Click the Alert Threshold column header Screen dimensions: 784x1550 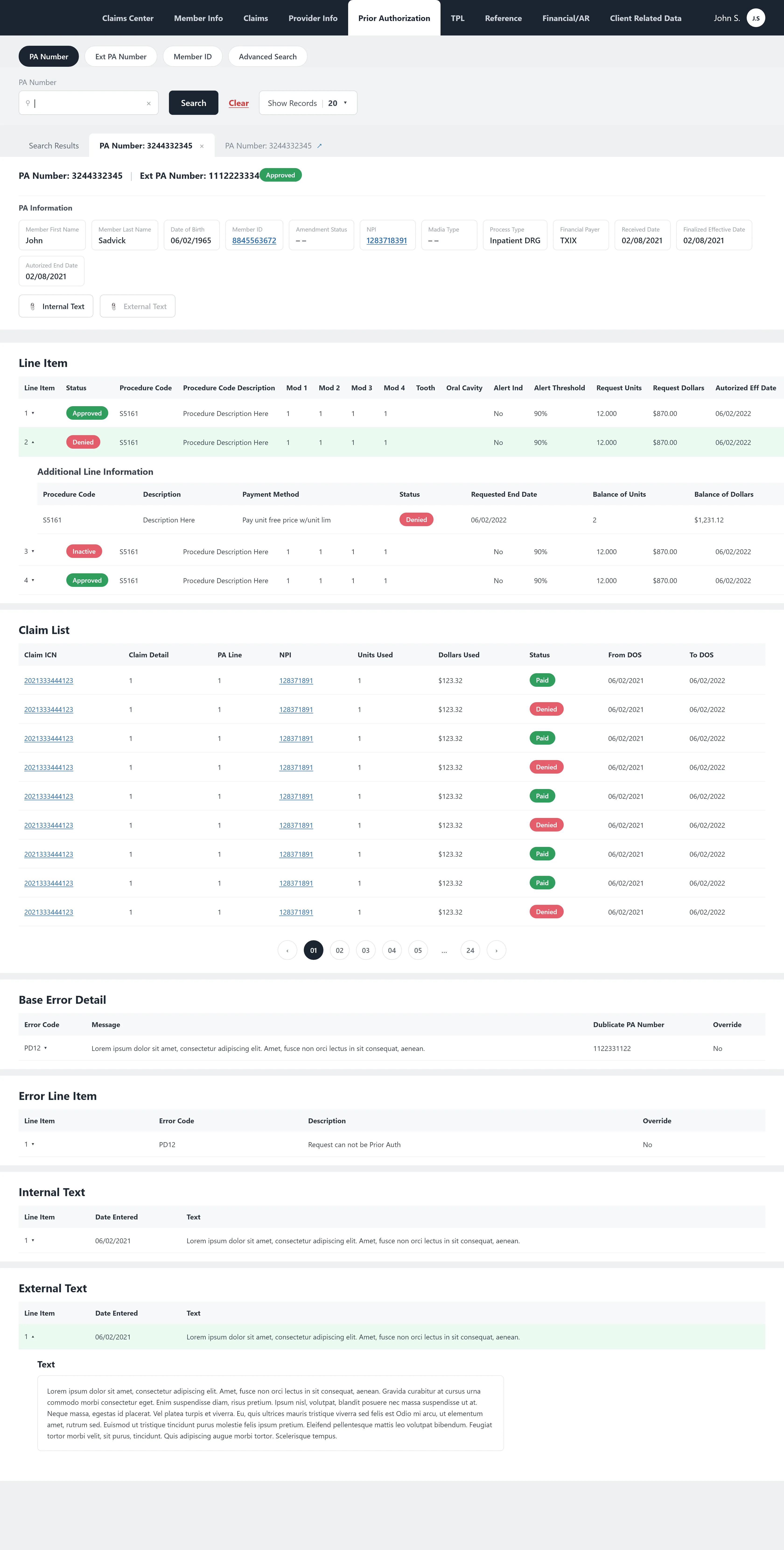coord(559,388)
